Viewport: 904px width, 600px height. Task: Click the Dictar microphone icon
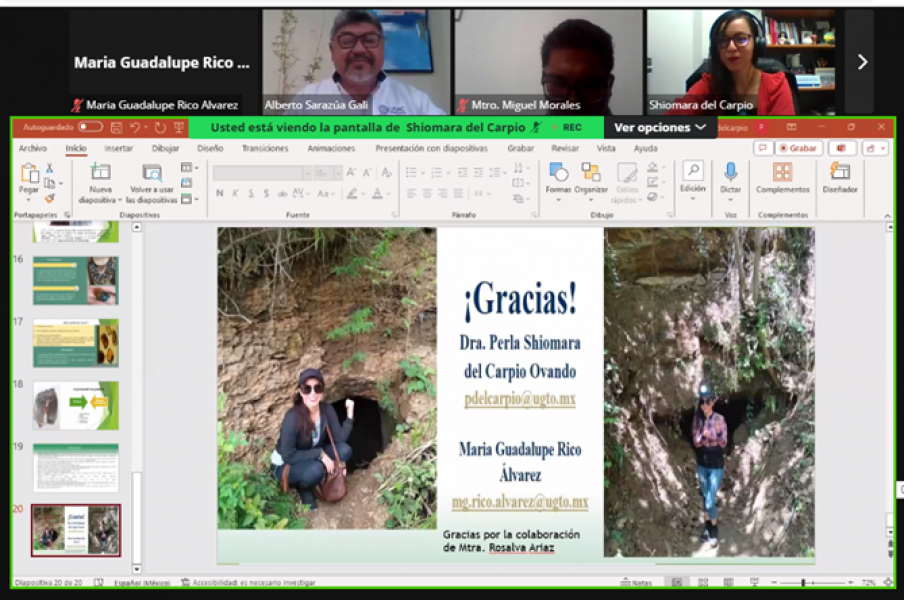pos(730,174)
